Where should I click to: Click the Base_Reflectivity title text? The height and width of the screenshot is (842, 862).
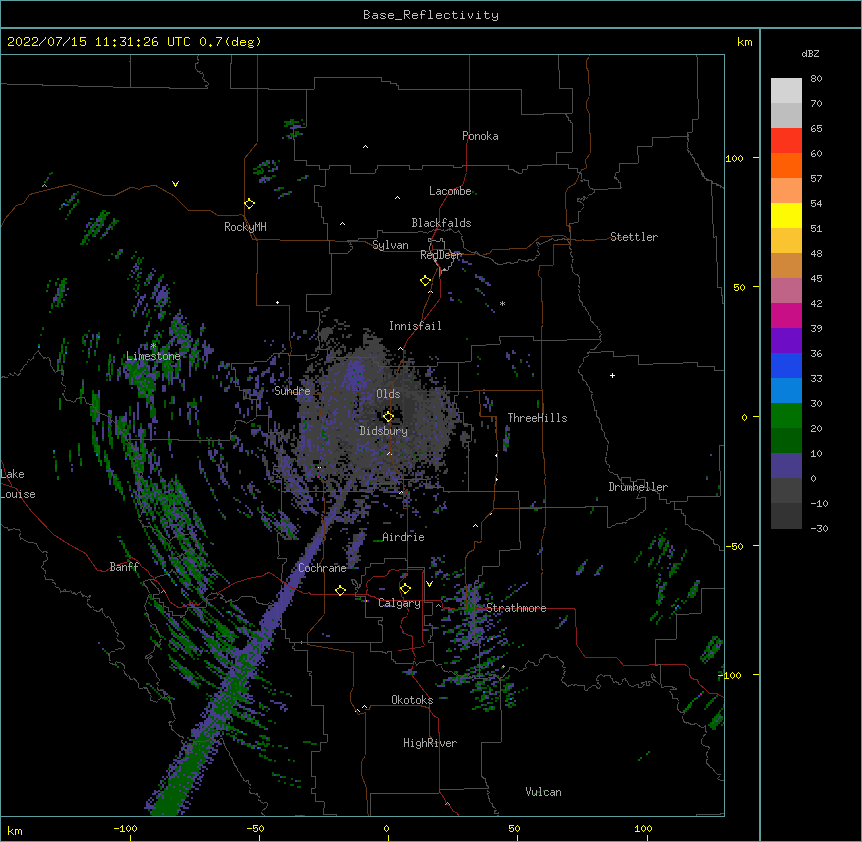pos(431,15)
